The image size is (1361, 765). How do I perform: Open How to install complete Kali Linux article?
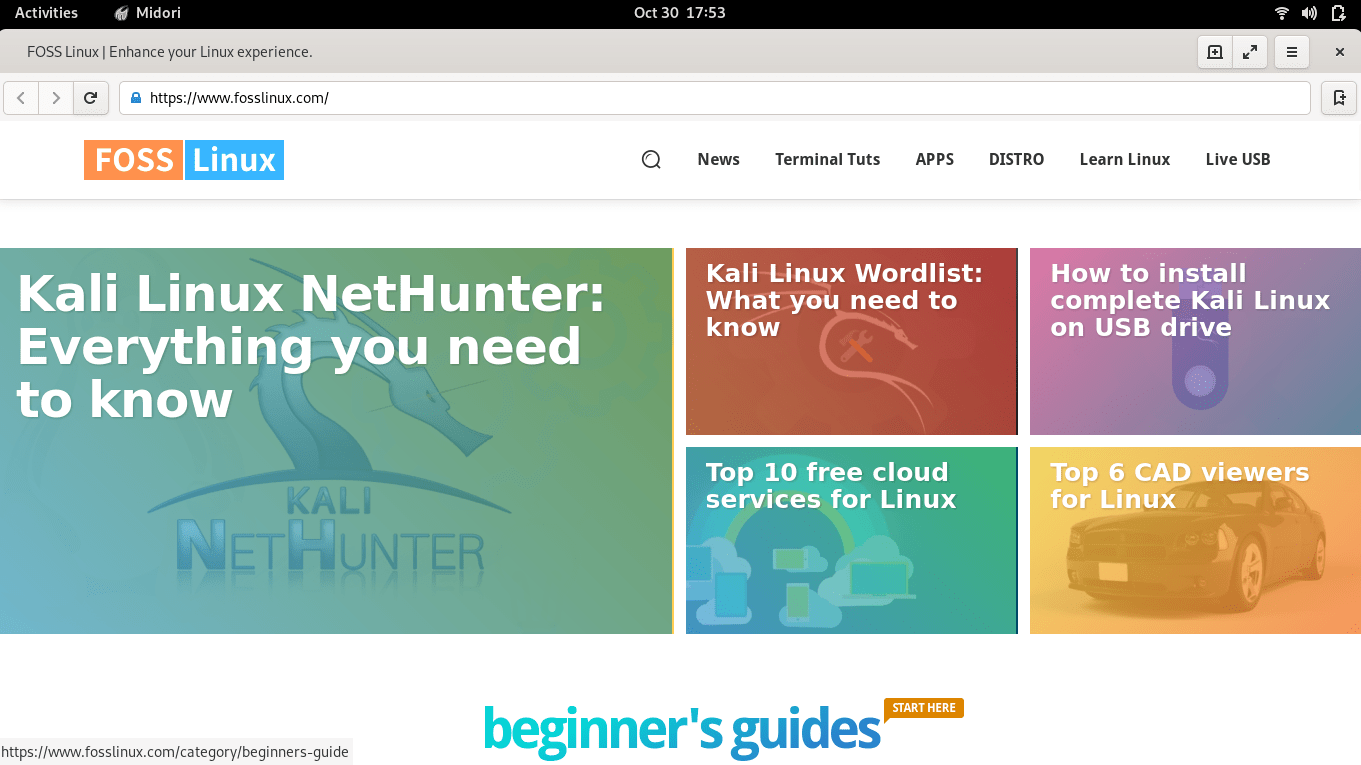pos(1190,300)
